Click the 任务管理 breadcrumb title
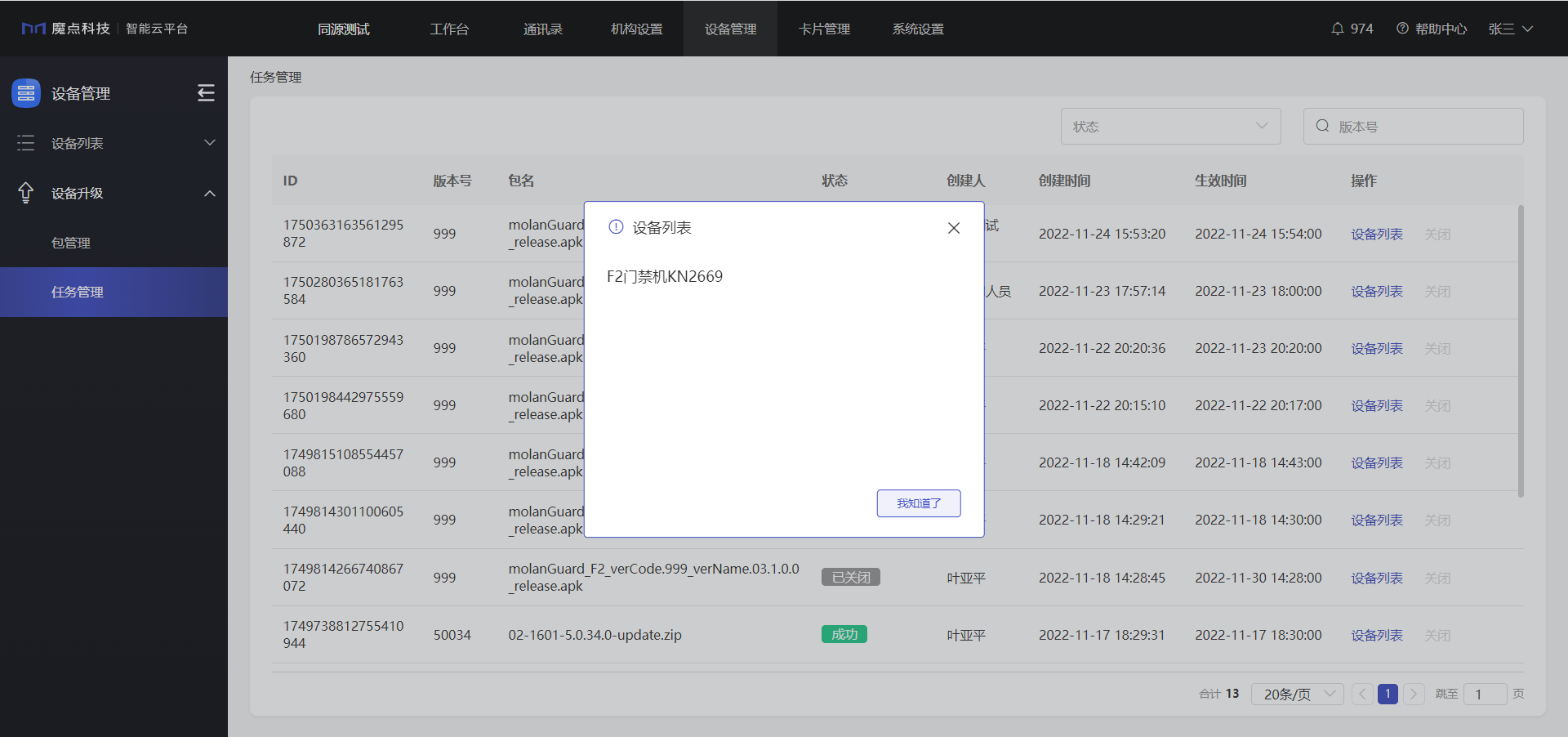The height and width of the screenshot is (737, 1568). 276,77
